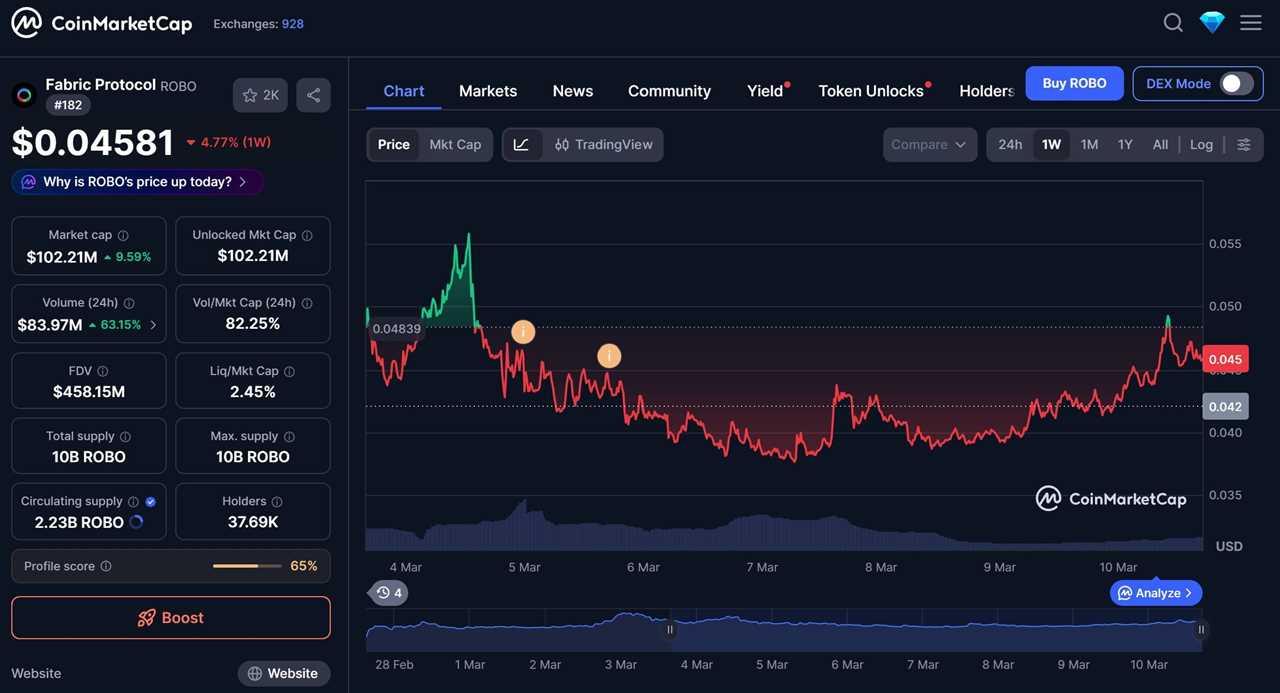Image resolution: width=1280 pixels, height=693 pixels.
Task: Open the Community tab
Action: click(669, 91)
